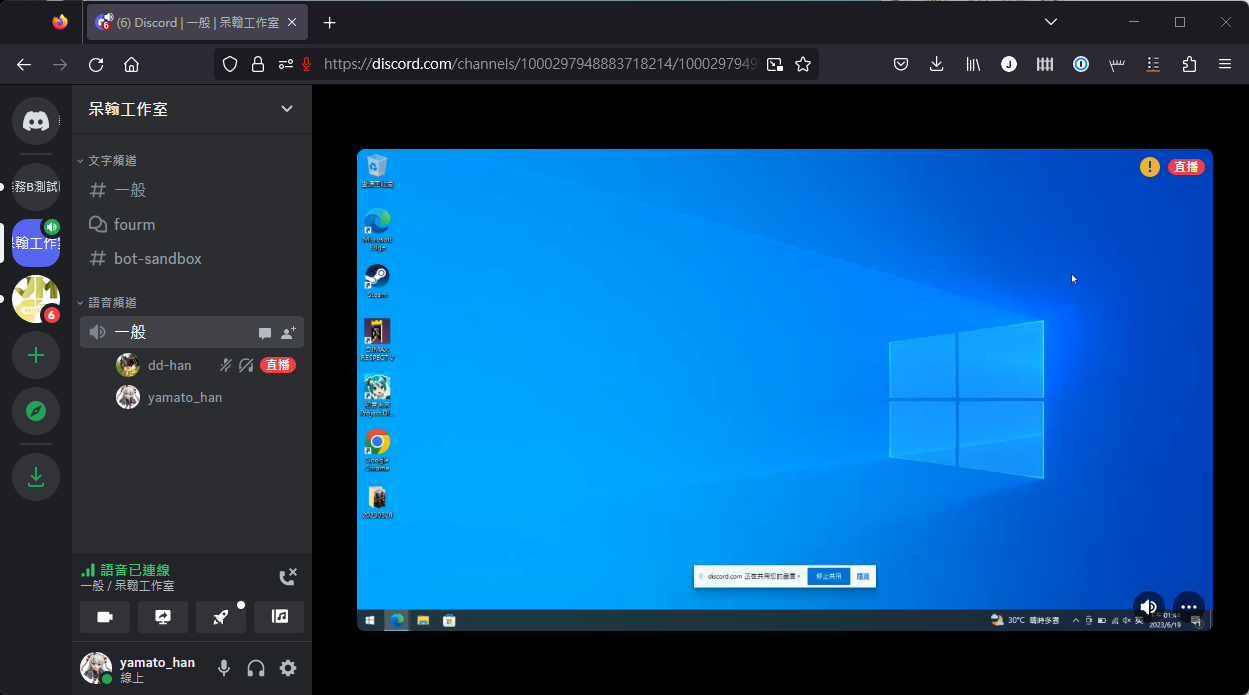Collapse the 語音頻道 category
Screen dimensions: 1249x695
110,302
